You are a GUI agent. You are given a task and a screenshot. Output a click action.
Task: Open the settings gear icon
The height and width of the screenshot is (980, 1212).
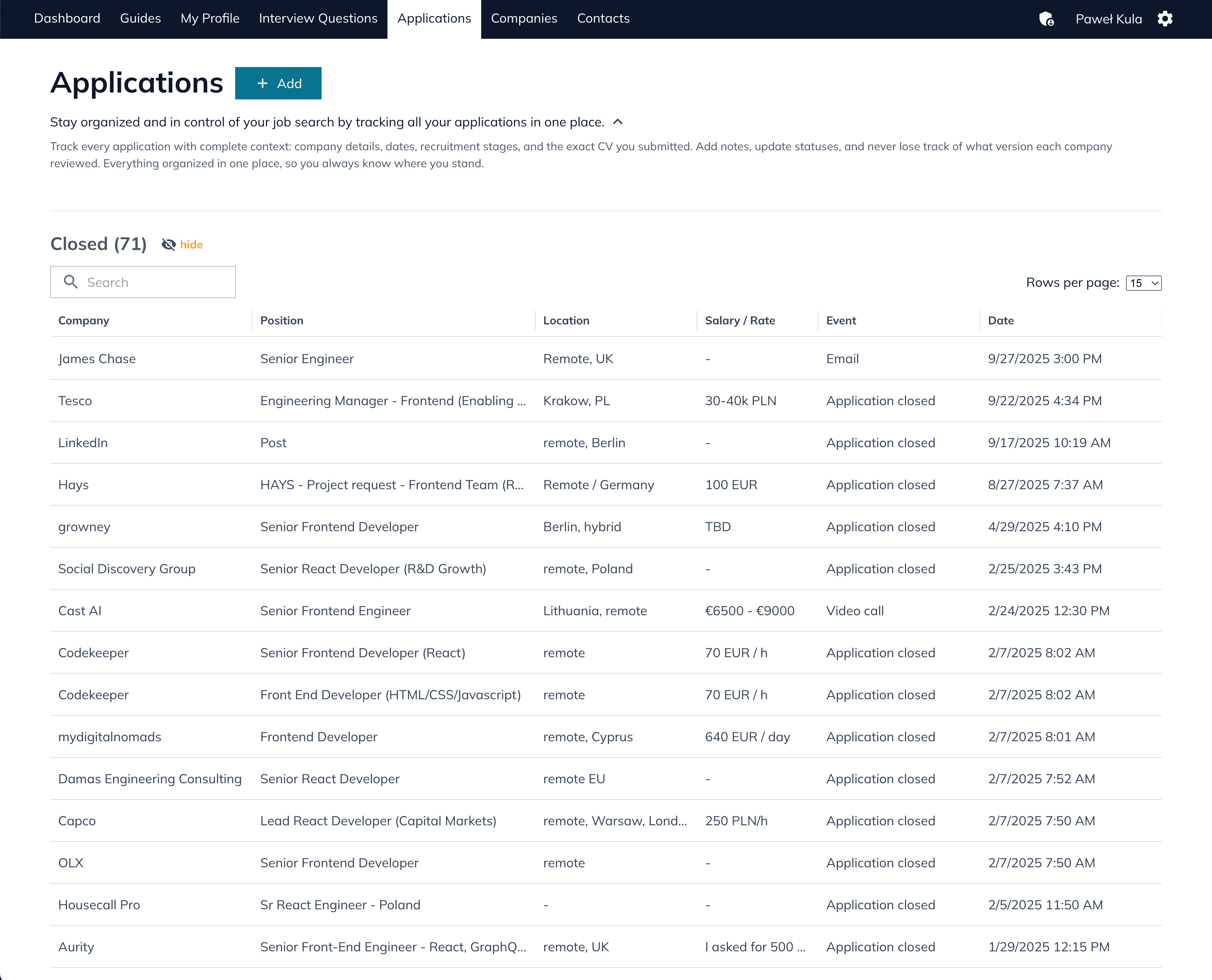click(x=1165, y=19)
